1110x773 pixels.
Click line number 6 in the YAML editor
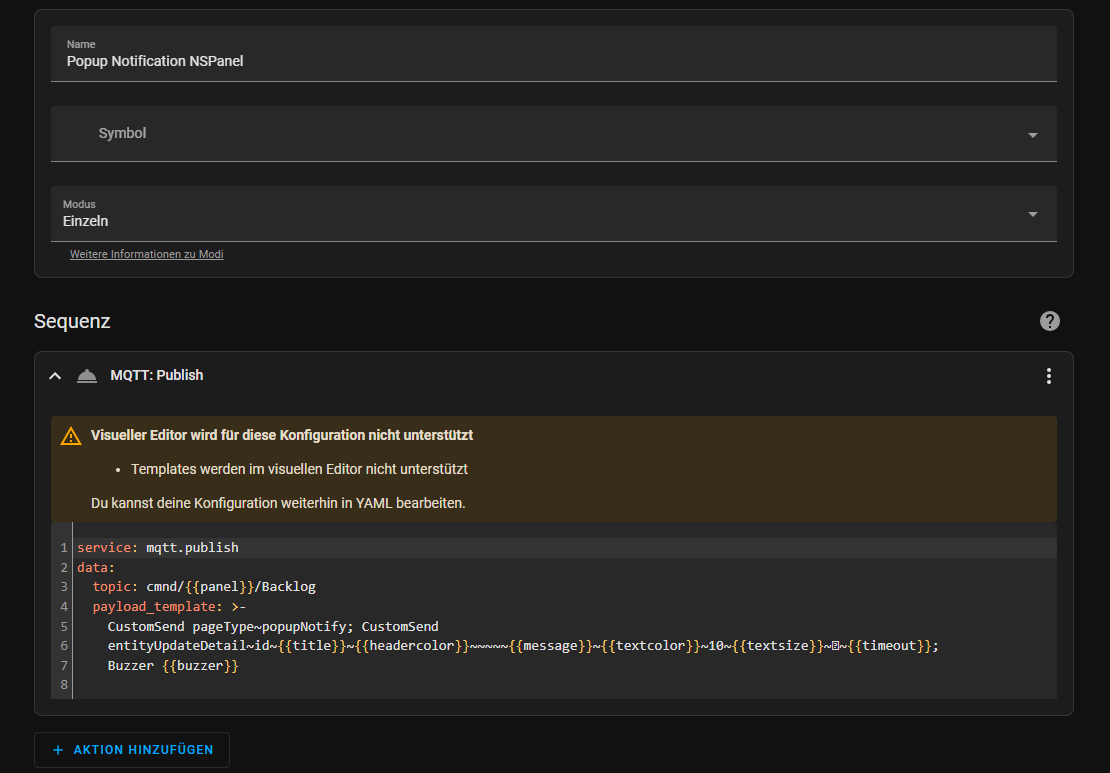coord(63,645)
